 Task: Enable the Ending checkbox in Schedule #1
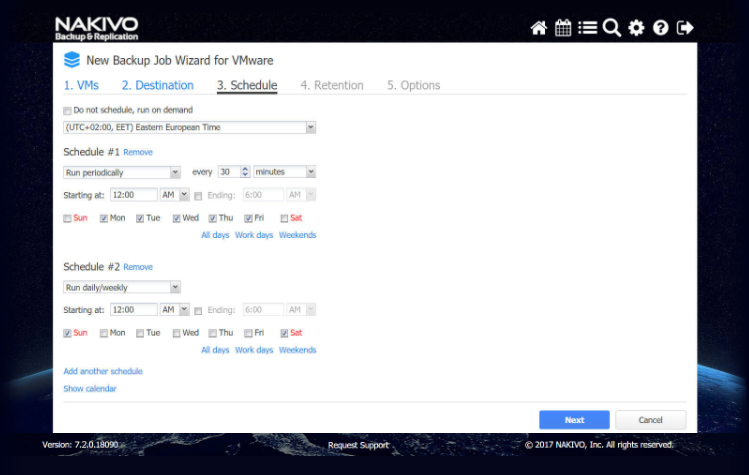[198, 196]
